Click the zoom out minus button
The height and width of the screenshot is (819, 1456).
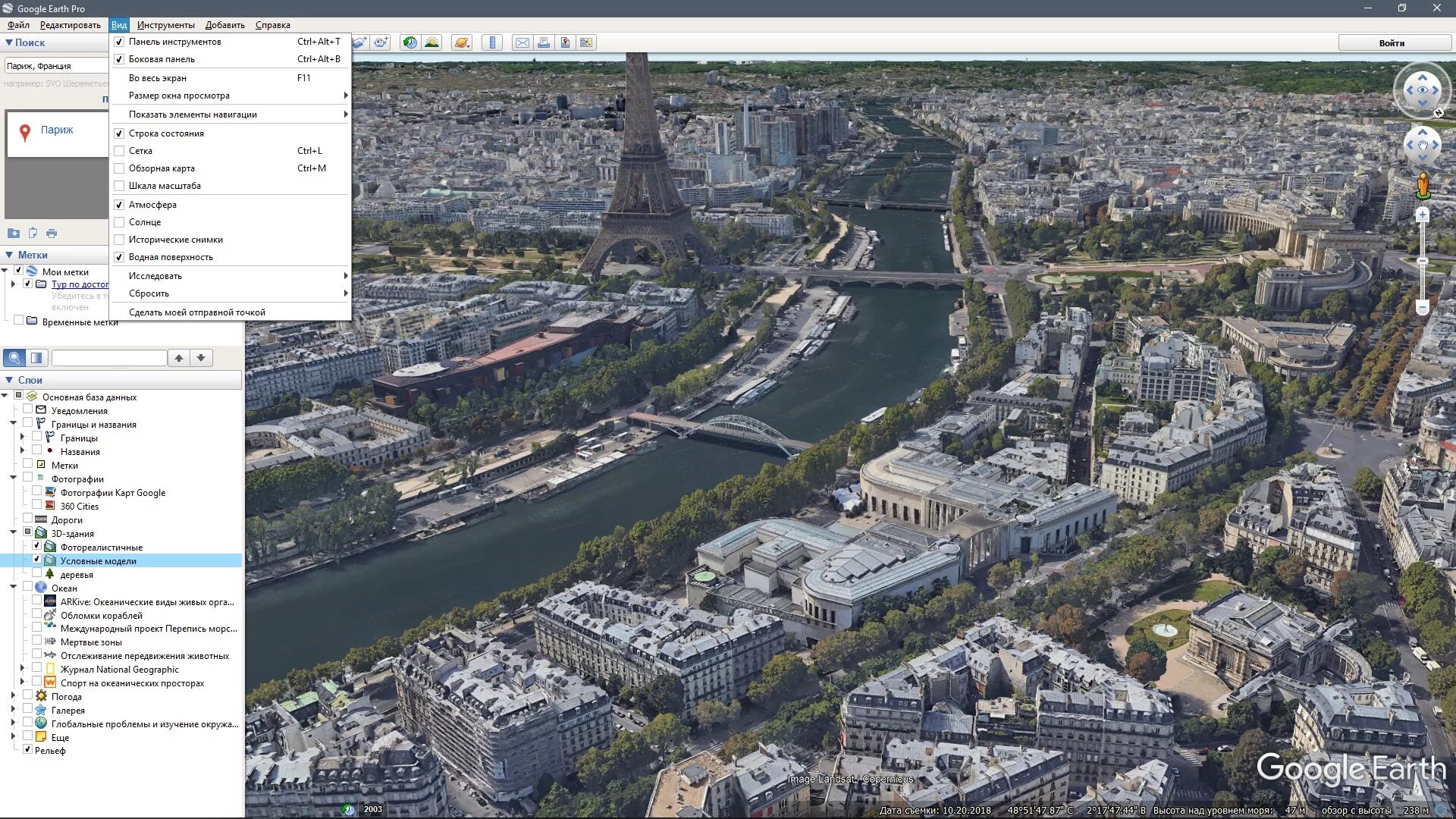tap(1423, 307)
